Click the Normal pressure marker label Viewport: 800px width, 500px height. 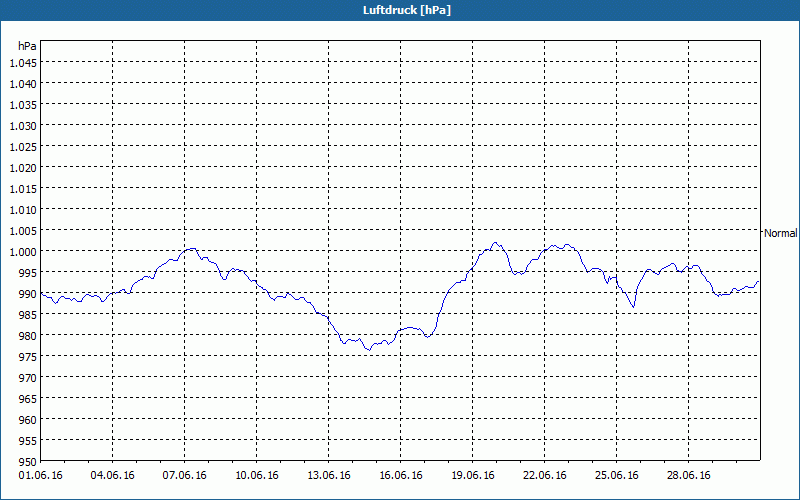tap(781, 233)
